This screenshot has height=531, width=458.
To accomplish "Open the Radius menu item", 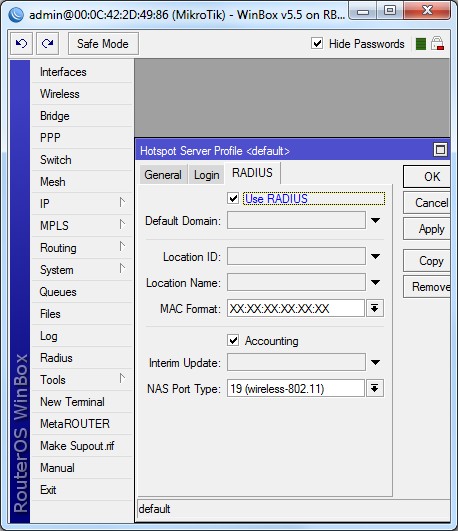I will 82,358.
